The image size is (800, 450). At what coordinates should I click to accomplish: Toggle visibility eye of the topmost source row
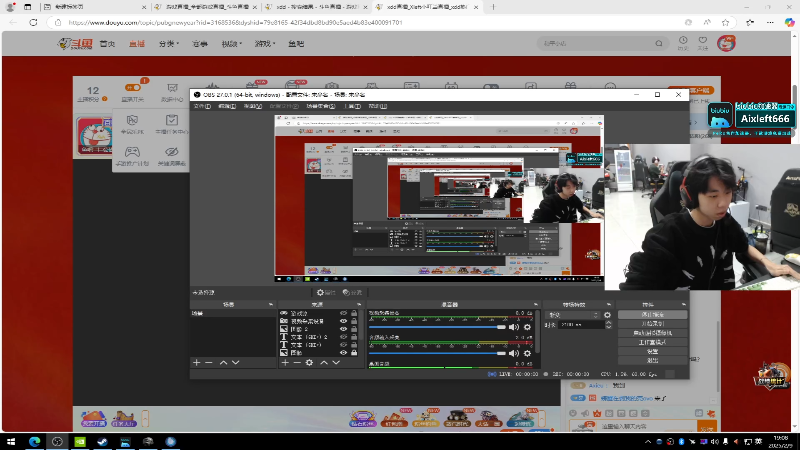pyautogui.click(x=343, y=313)
